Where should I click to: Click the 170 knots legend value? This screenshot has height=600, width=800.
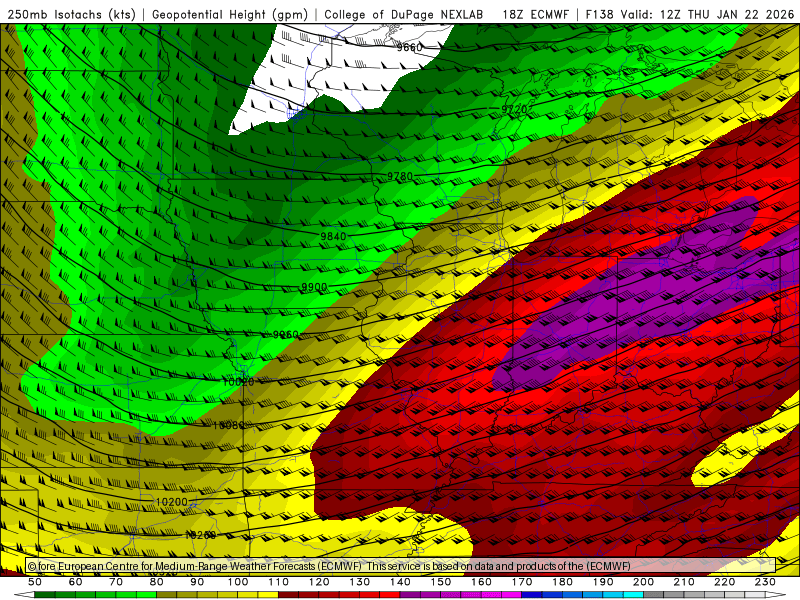(x=522, y=582)
